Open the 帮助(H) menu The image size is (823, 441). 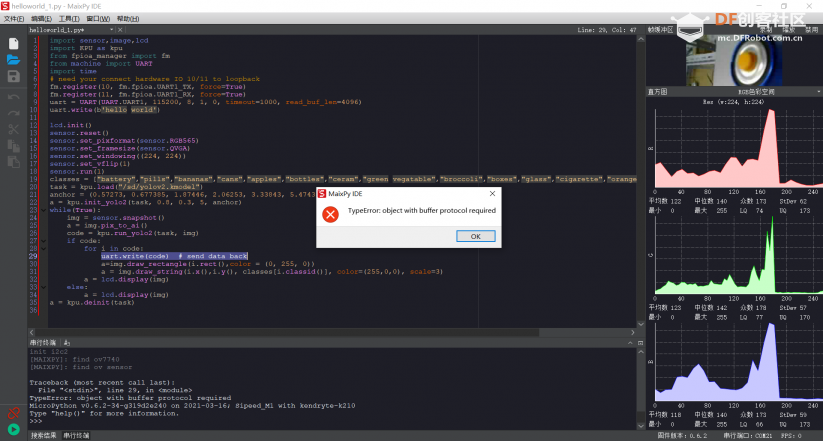coord(128,19)
